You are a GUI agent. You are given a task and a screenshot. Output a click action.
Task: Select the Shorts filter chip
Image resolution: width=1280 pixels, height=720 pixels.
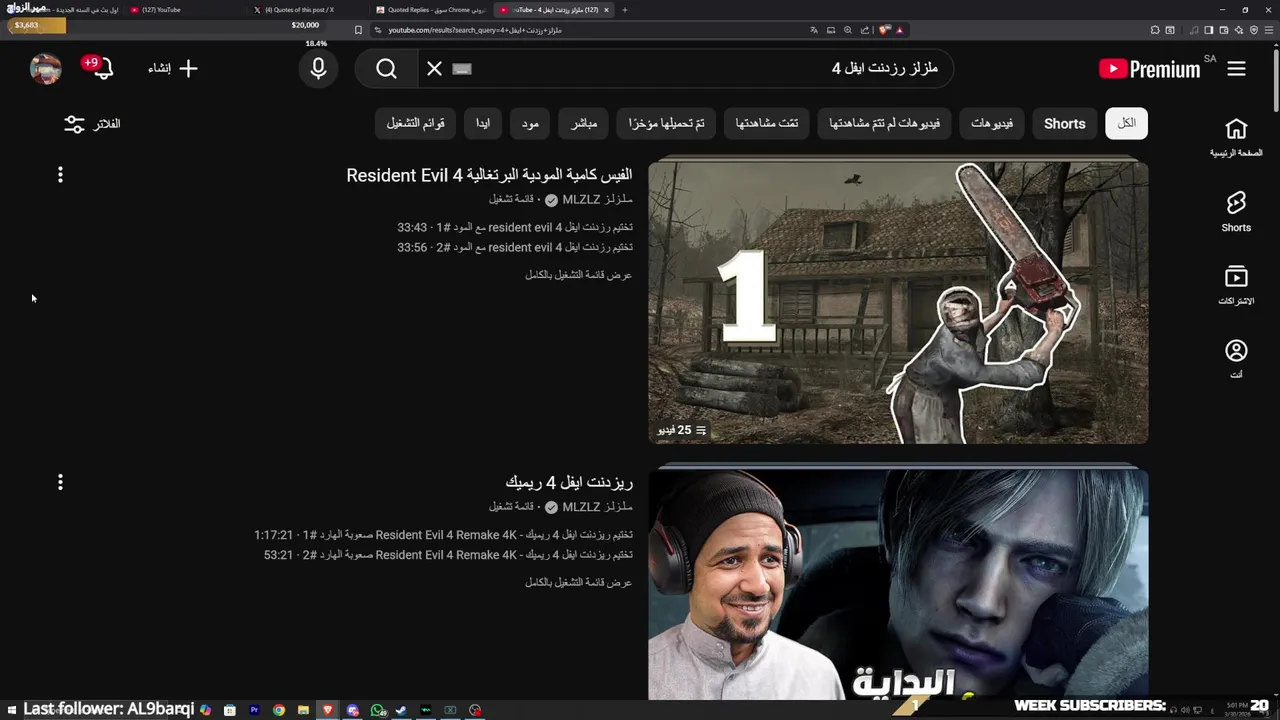pos(1064,123)
